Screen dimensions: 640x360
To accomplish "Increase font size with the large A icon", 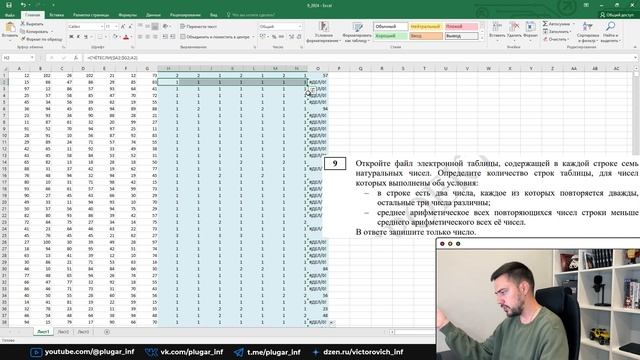I will point(123,27).
